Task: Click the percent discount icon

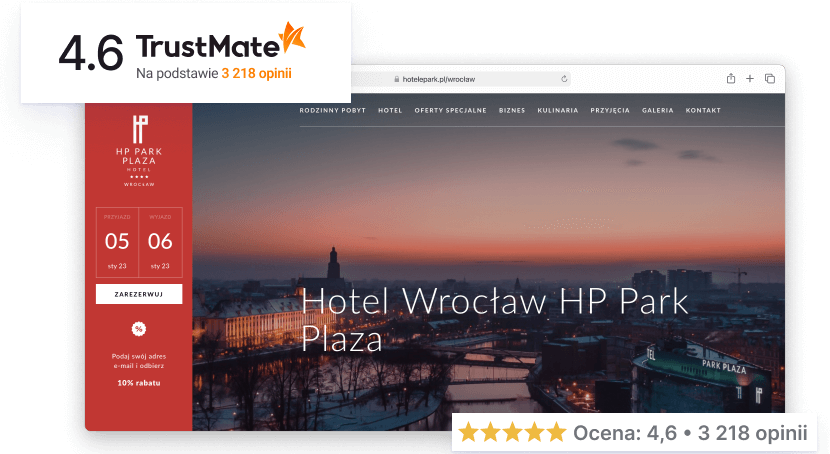Action: (x=139, y=329)
